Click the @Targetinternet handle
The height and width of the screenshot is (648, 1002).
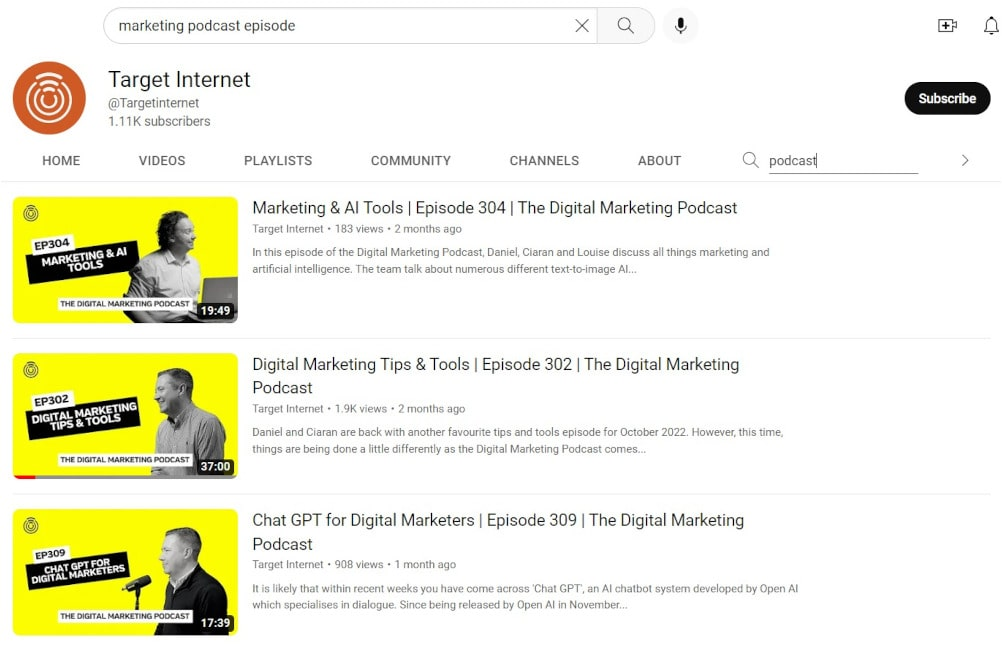153,103
